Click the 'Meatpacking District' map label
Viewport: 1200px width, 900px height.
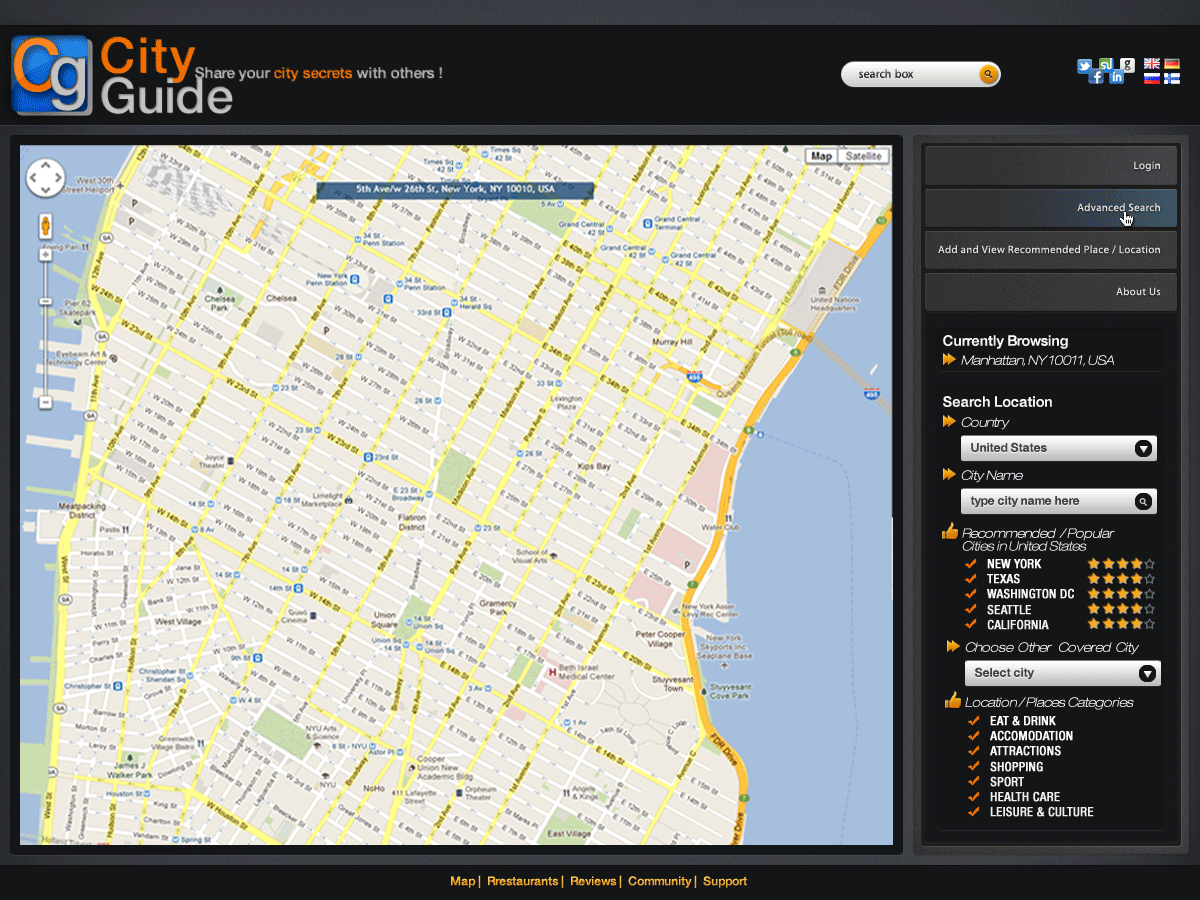81,512
